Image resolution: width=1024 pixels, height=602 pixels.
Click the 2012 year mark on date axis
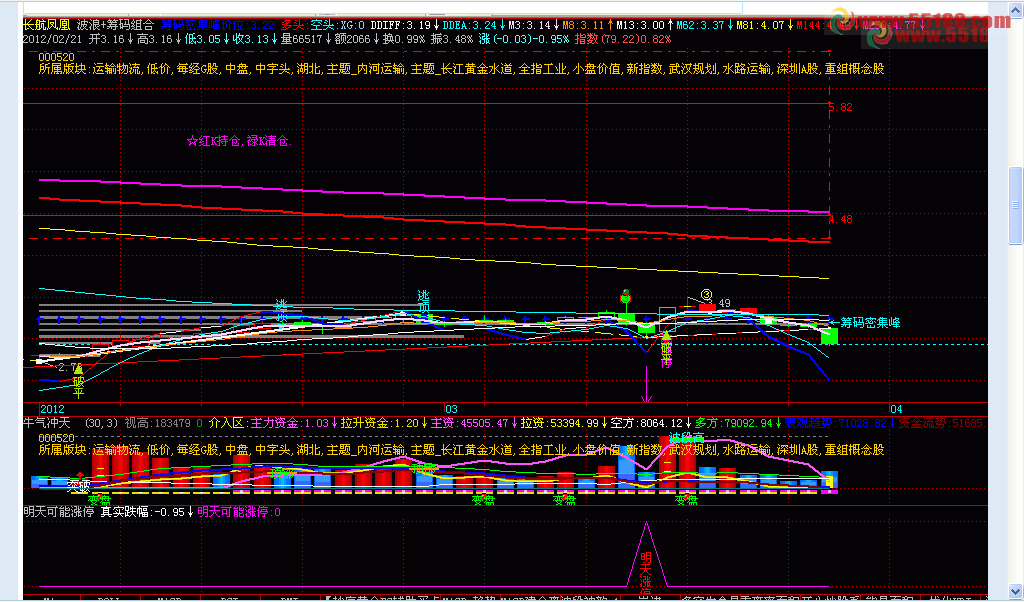click(x=53, y=409)
